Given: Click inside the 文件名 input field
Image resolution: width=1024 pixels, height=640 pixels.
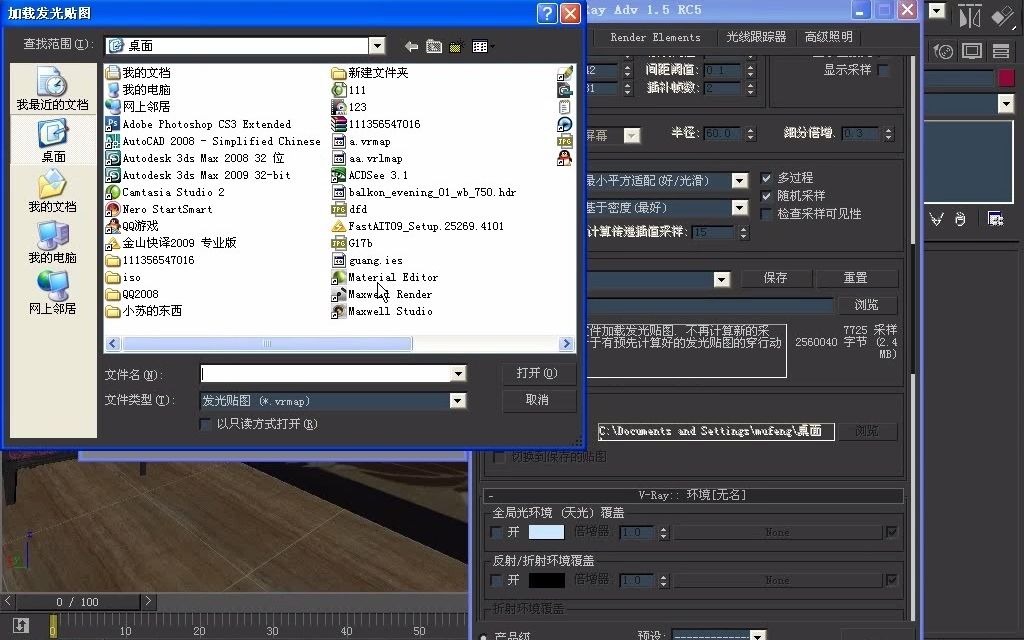Looking at the screenshot, I should click(x=330, y=373).
